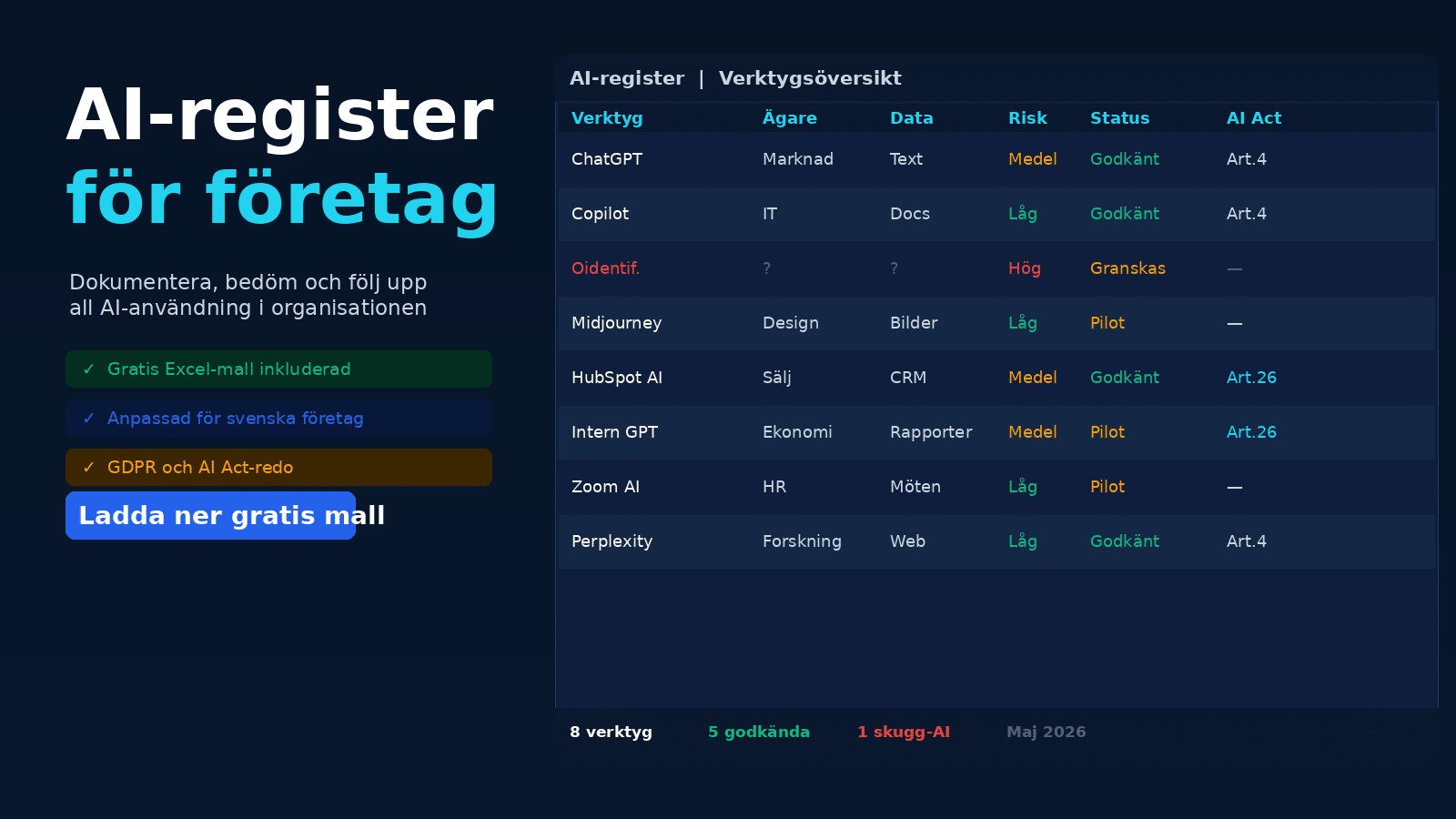Click the Pilot status for Midjourney
The width and height of the screenshot is (1456, 819).
[1107, 323]
